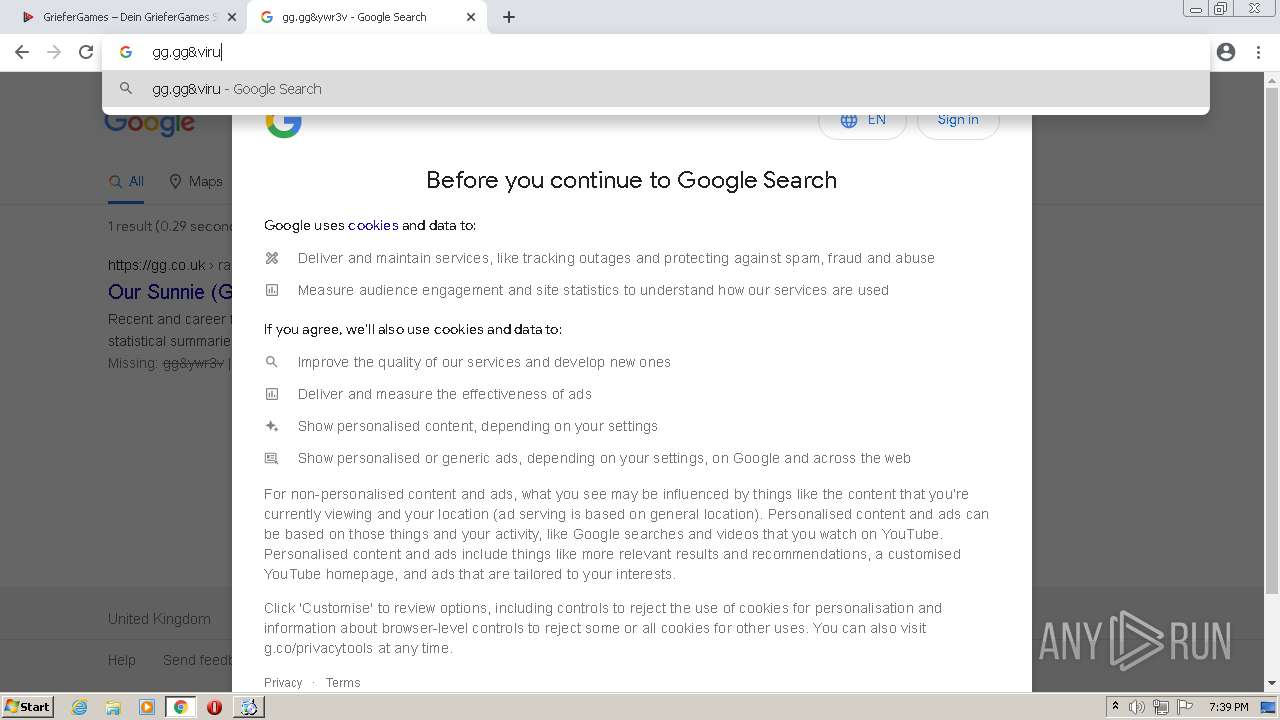Click the Google logo on results page

150,123
